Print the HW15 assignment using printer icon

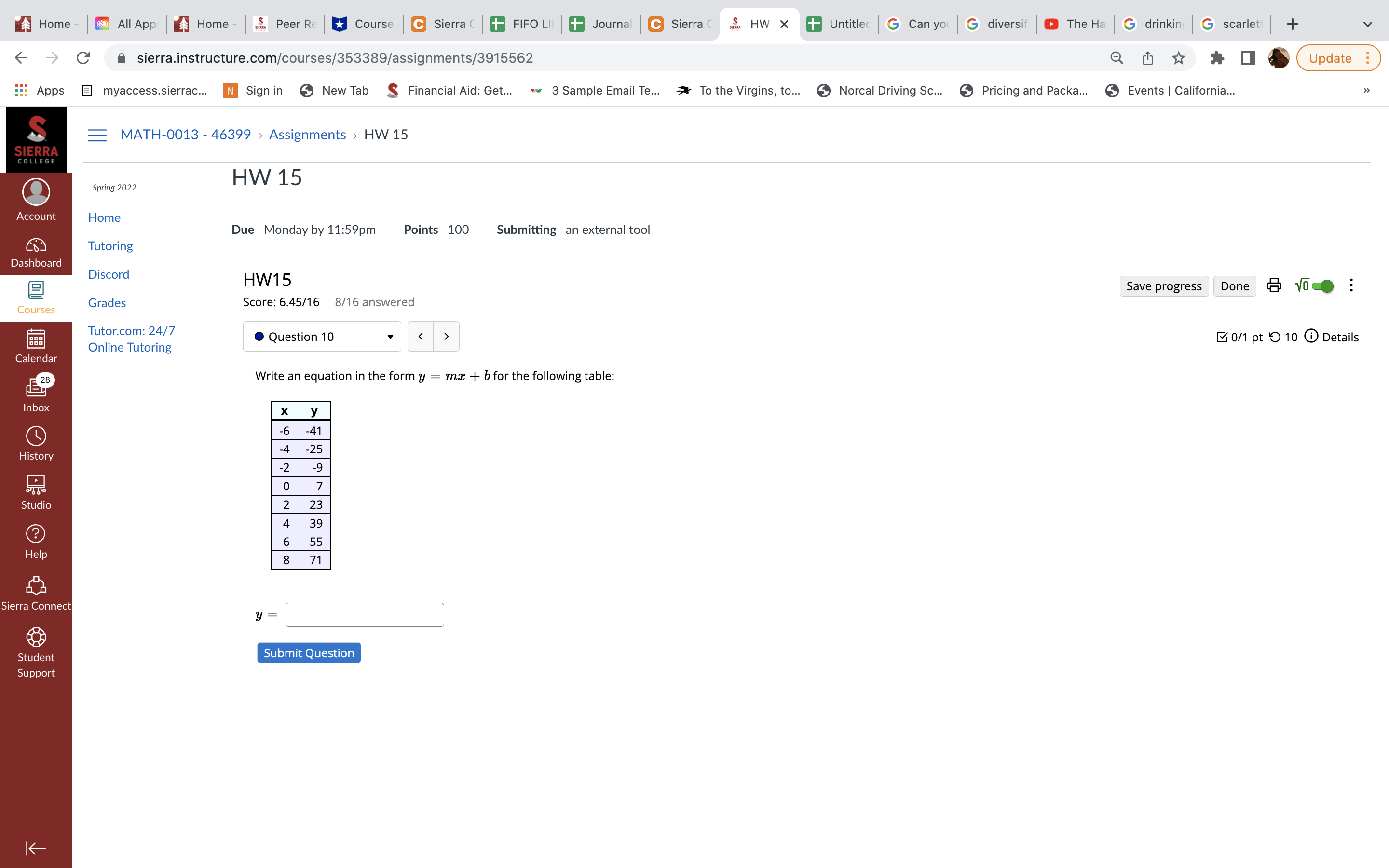[x=1274, y=285]
